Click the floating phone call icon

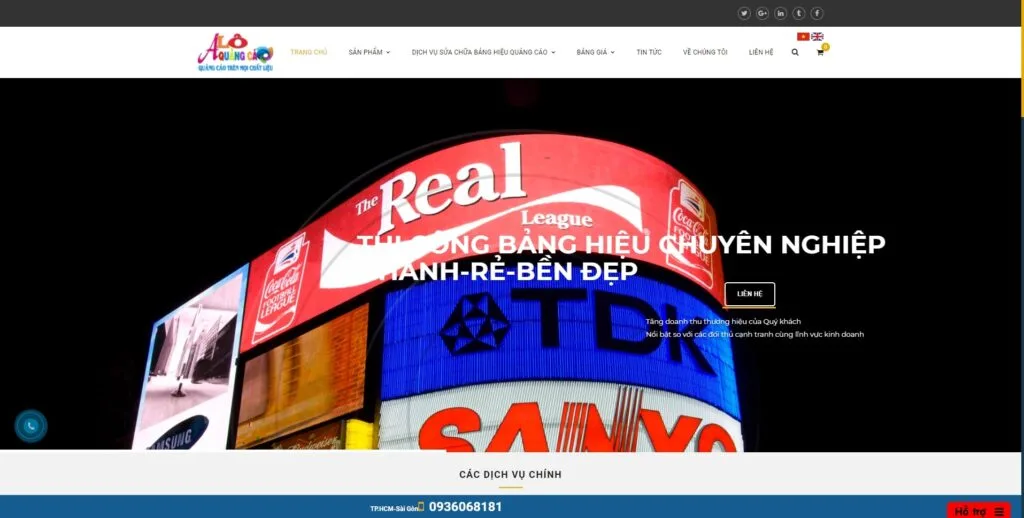click(x=31, y=427)
